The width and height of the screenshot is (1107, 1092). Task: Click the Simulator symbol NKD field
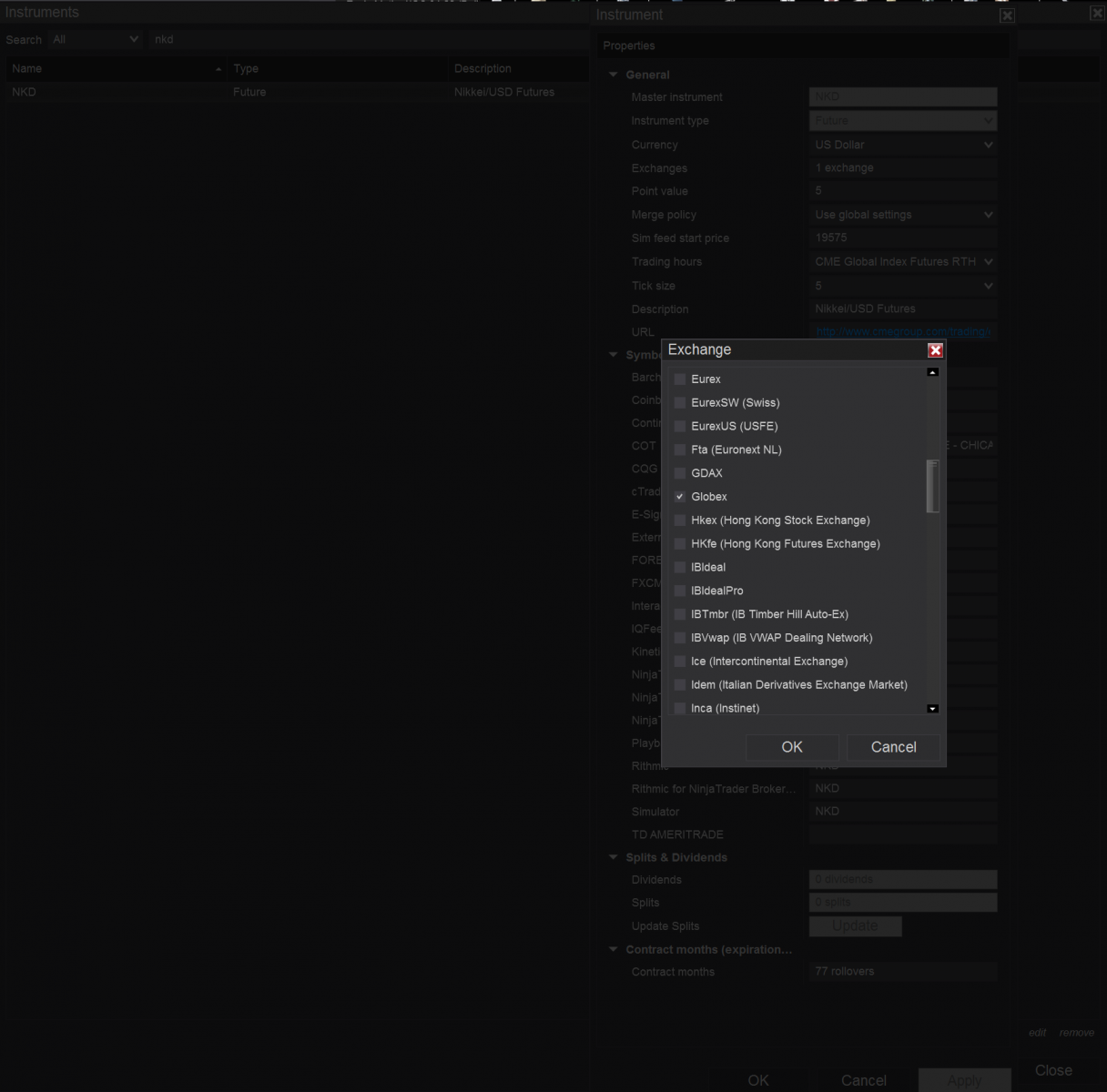coord(903,811)
